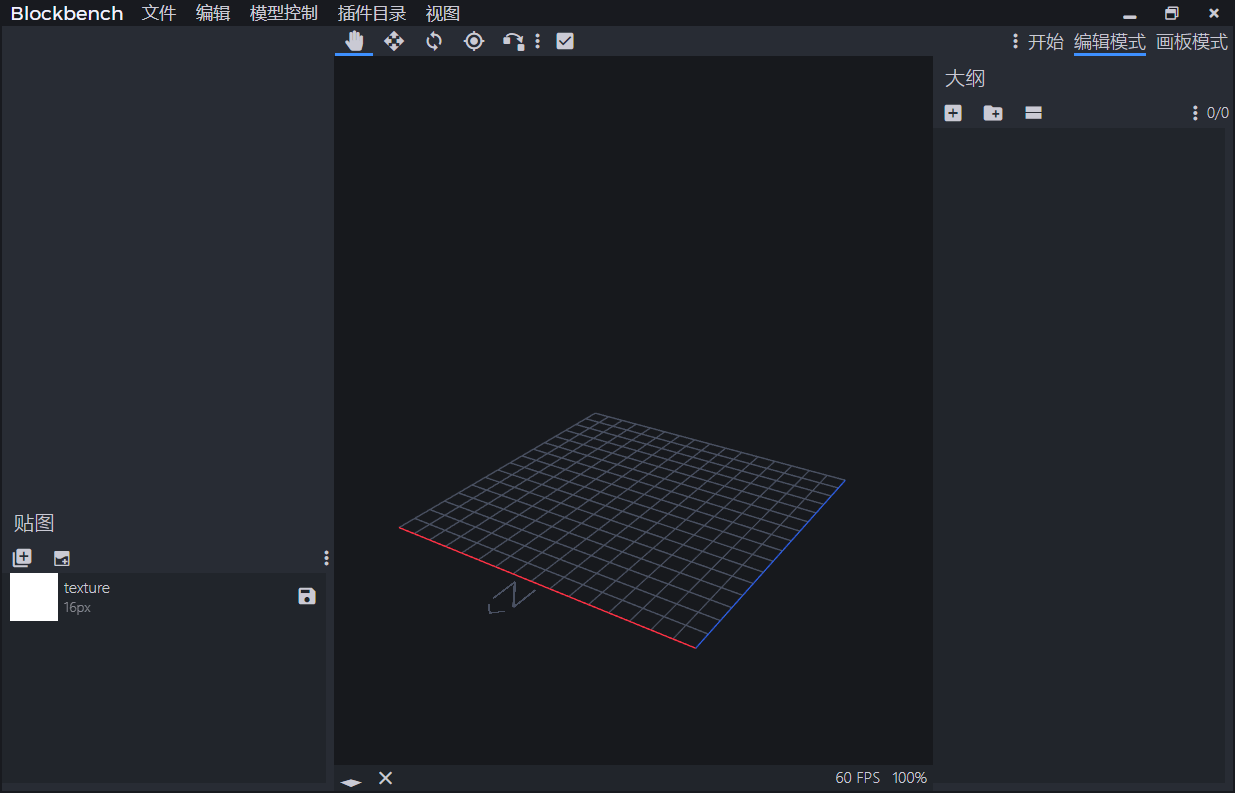Select the white texture thumbnail

34,597
